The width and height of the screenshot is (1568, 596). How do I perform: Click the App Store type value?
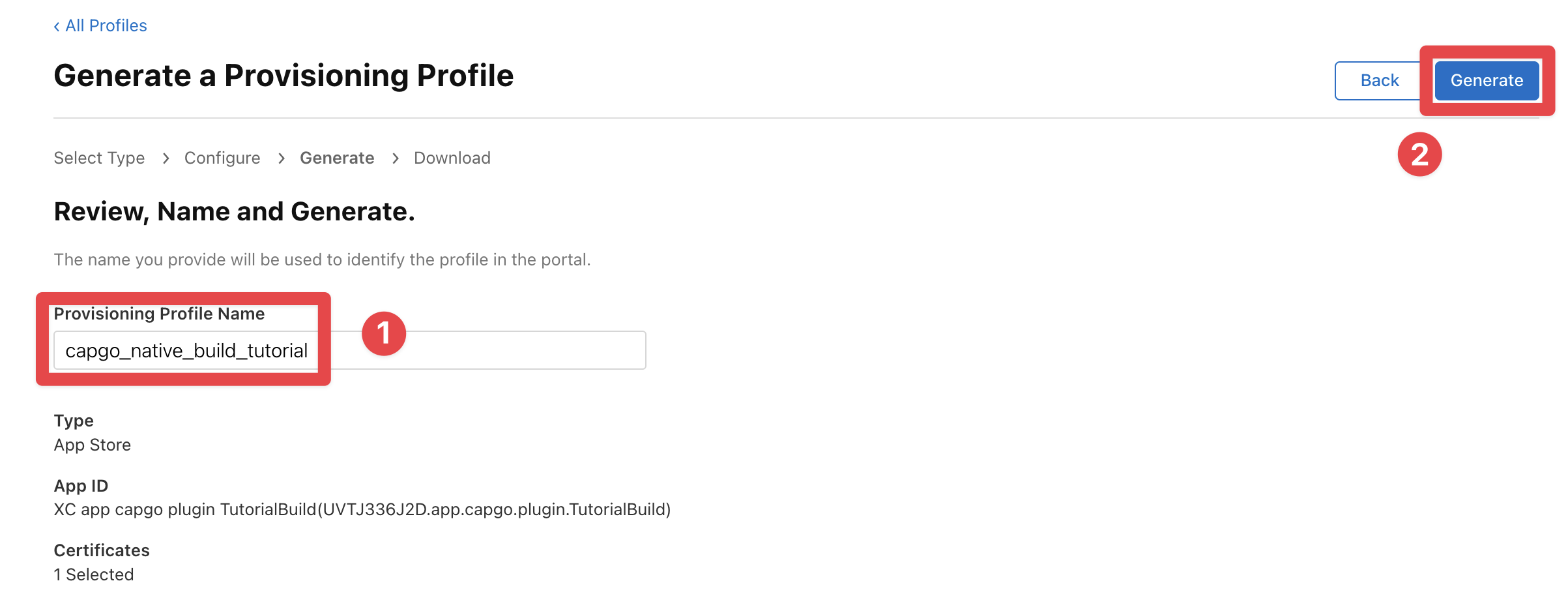coord(93,445)
